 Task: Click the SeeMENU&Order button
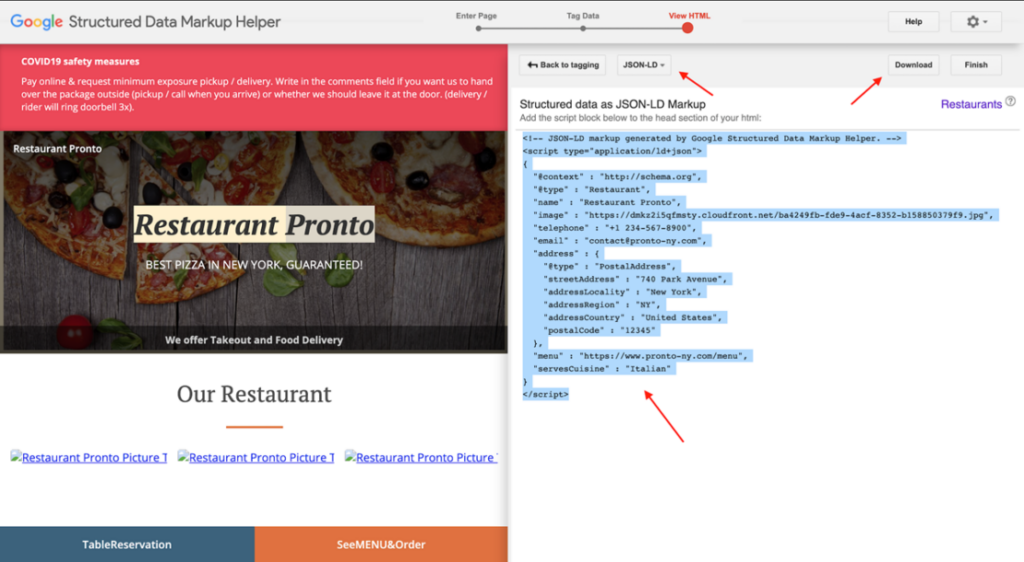[x=381, y=545]
